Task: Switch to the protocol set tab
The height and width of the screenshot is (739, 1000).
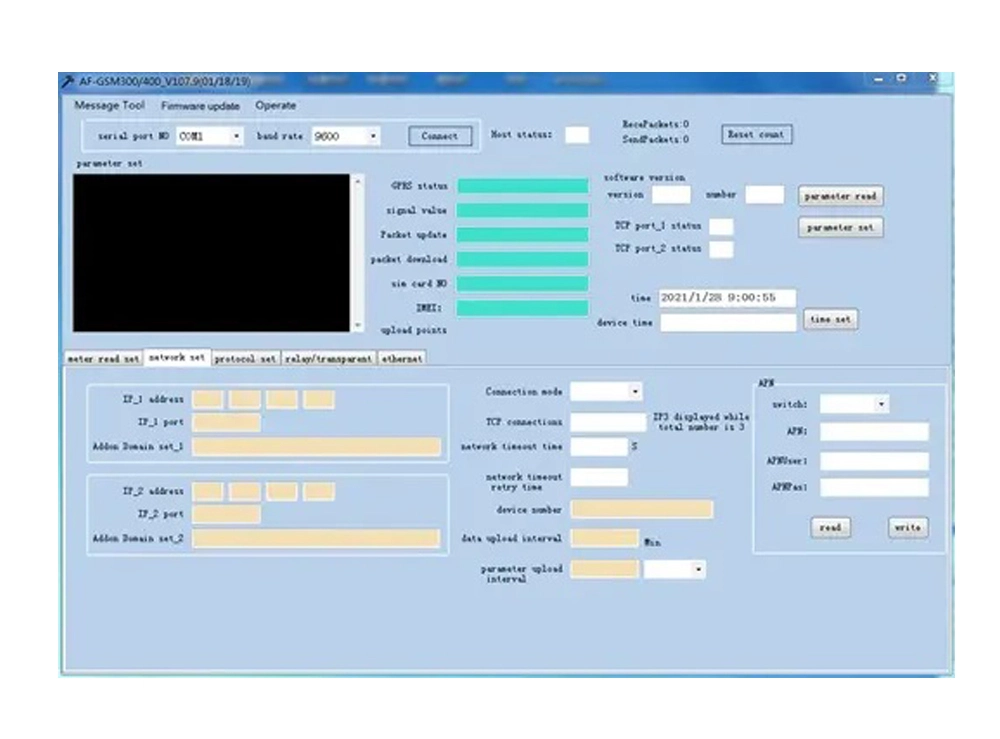Action: (x=245, y=358)
